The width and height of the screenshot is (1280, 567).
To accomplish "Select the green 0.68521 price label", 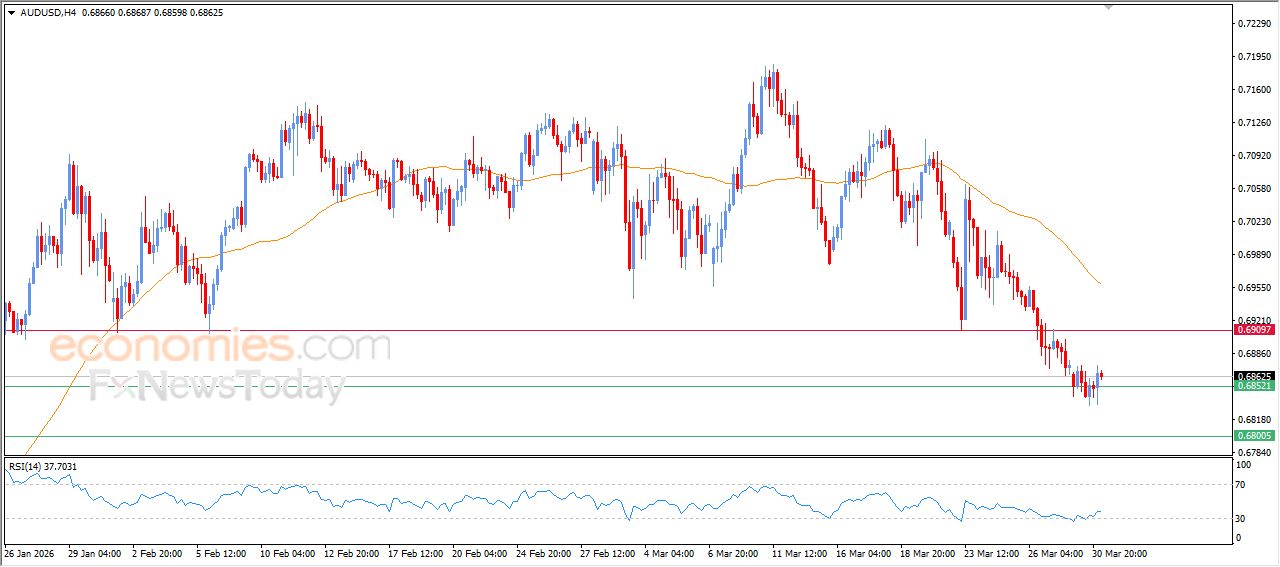I will (1253, 386).
